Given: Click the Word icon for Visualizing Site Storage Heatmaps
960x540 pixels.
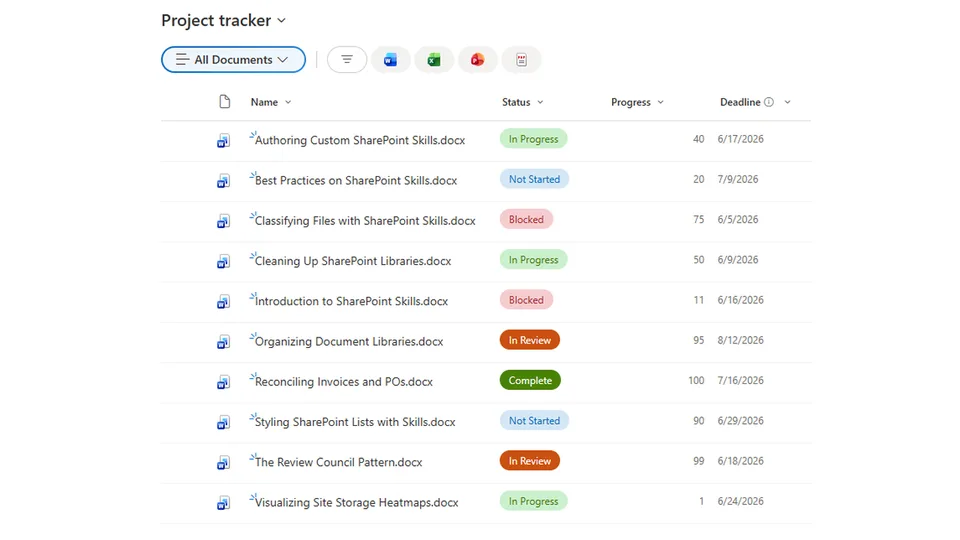Looking at the screenshot, I should point(223,503).
